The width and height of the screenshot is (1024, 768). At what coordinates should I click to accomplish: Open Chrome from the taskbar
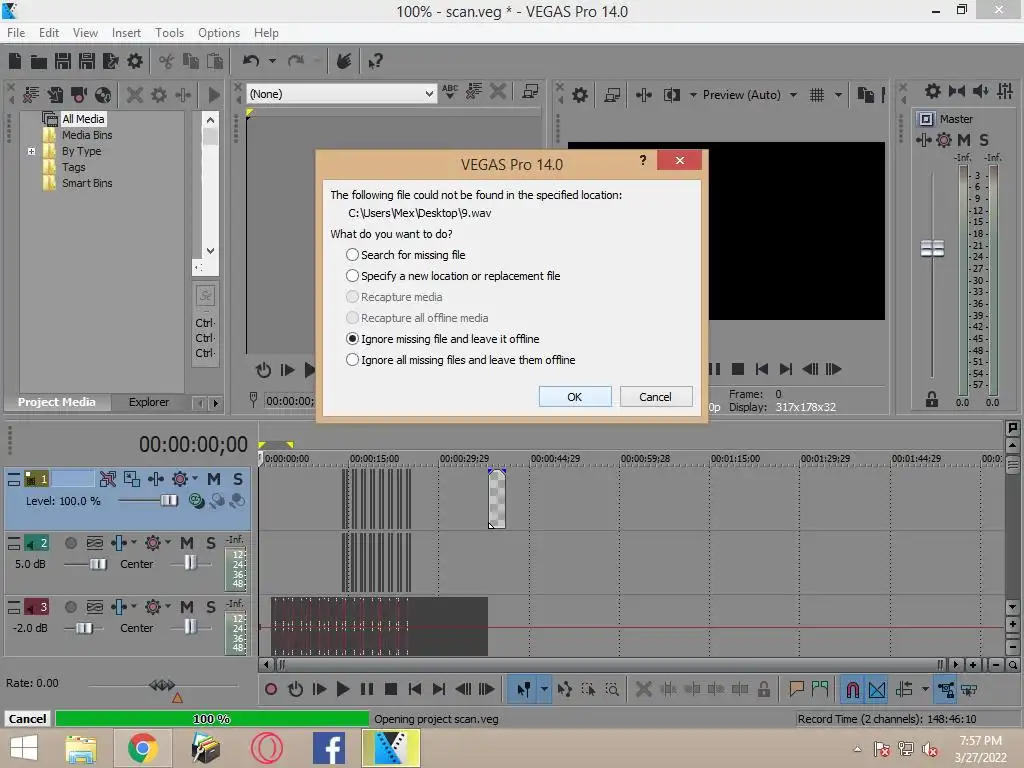pos(142,748)
